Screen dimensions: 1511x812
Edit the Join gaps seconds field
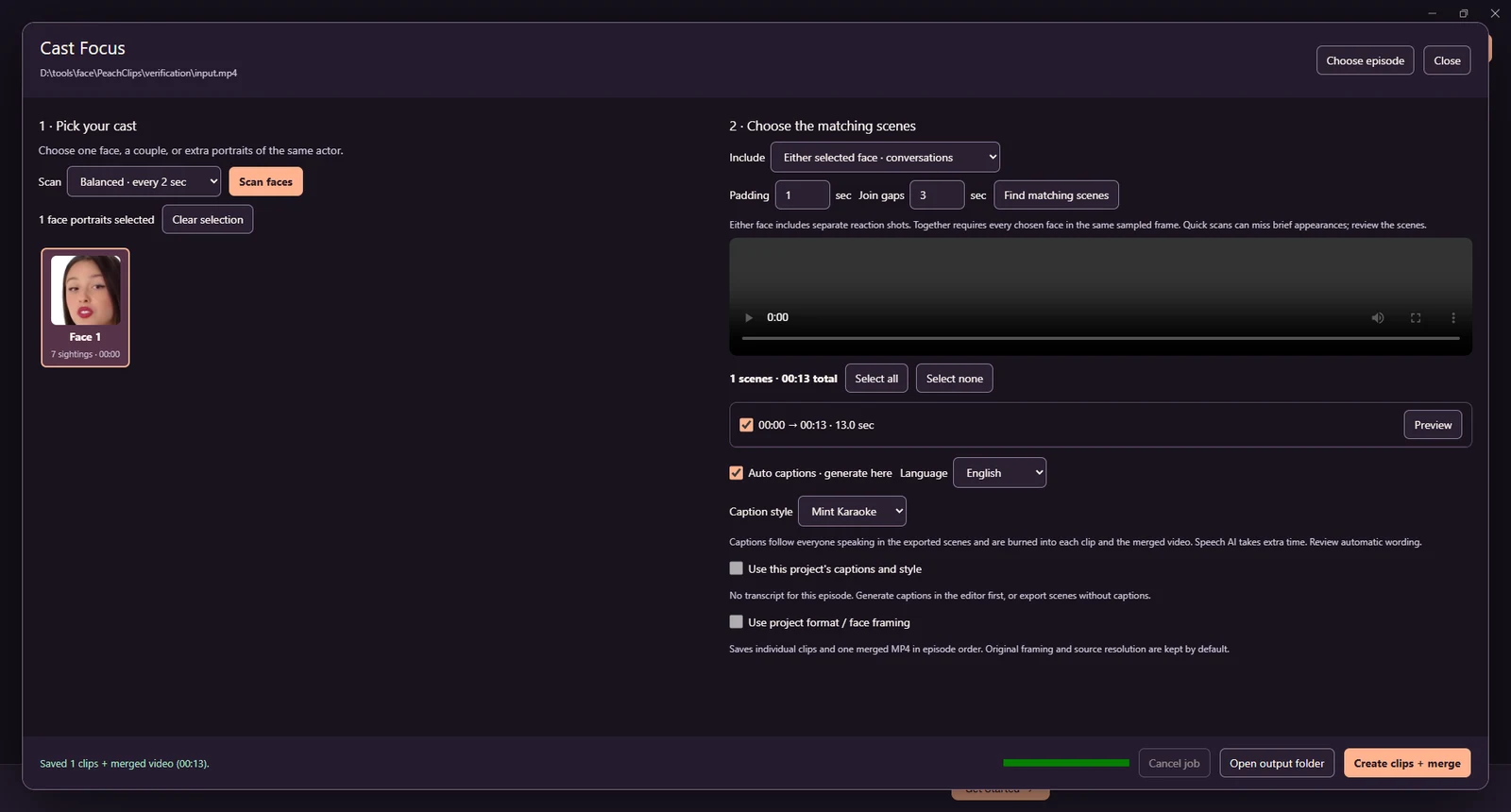(937, 195)
